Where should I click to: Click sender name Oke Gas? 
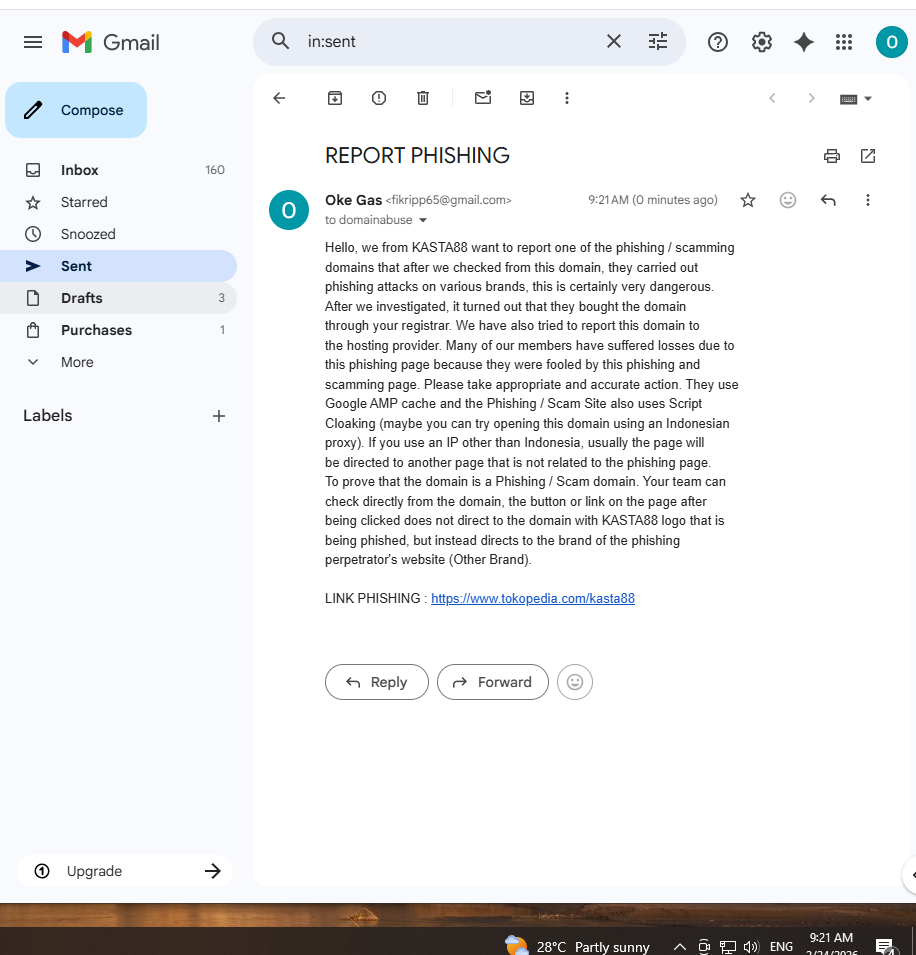pos(353,200)
